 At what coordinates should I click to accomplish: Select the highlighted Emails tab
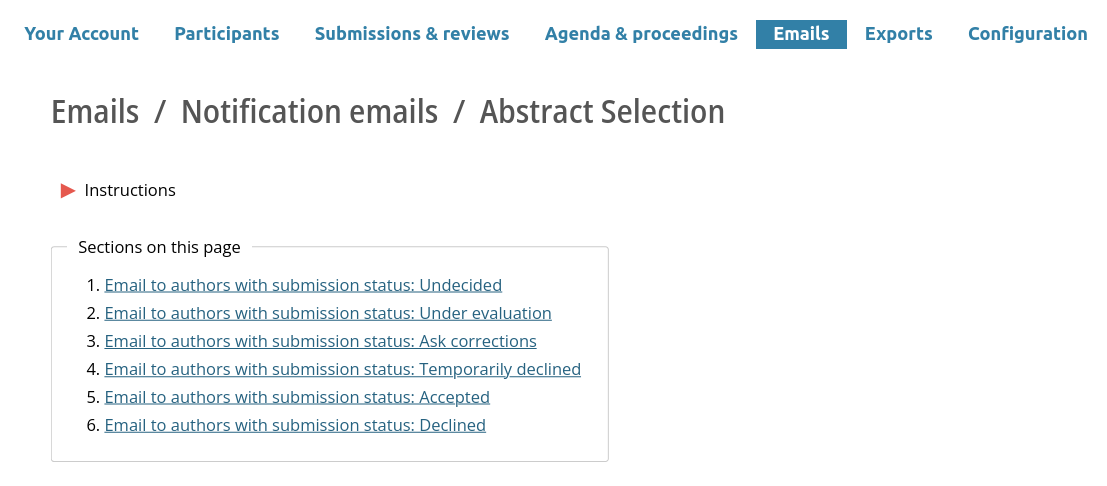(x=801, y=34)
